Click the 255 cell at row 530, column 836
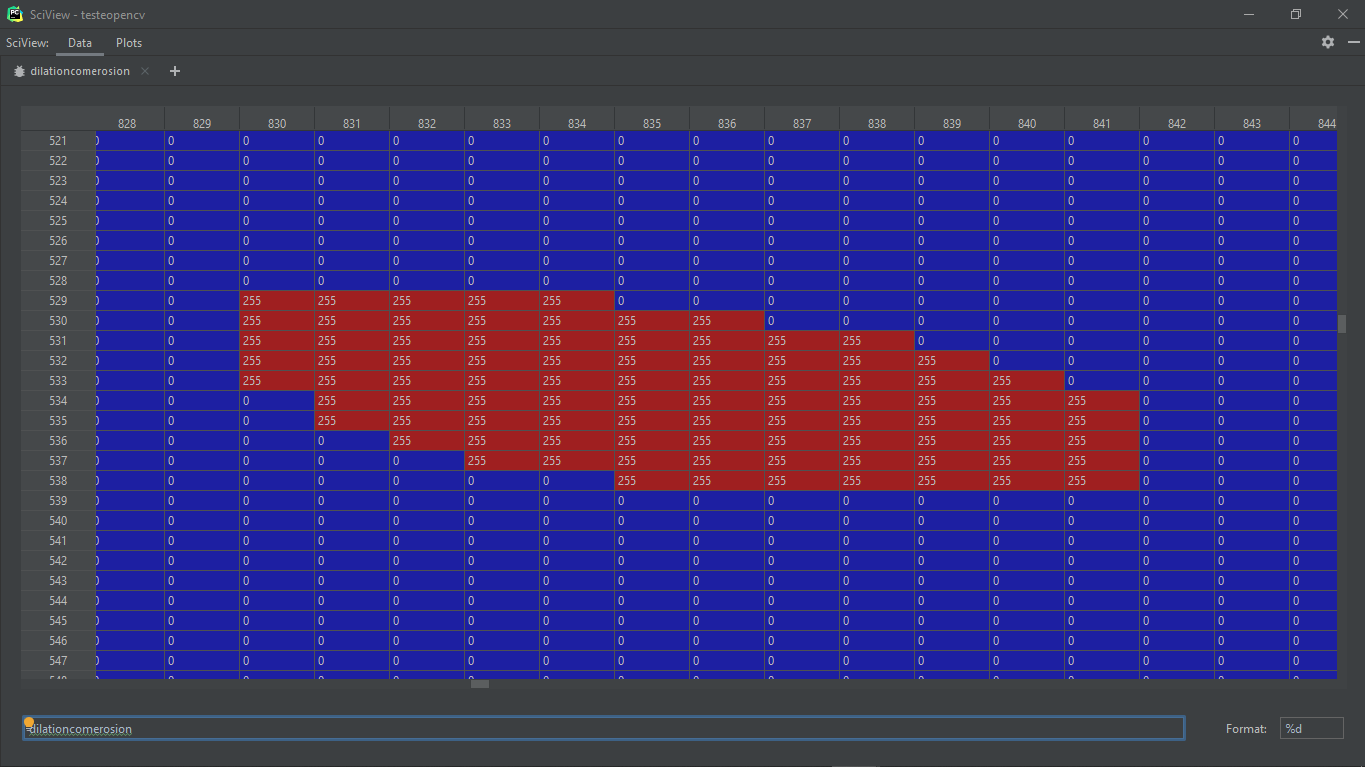The width and height of the screenshot is (1365, 767). [727, 321]
